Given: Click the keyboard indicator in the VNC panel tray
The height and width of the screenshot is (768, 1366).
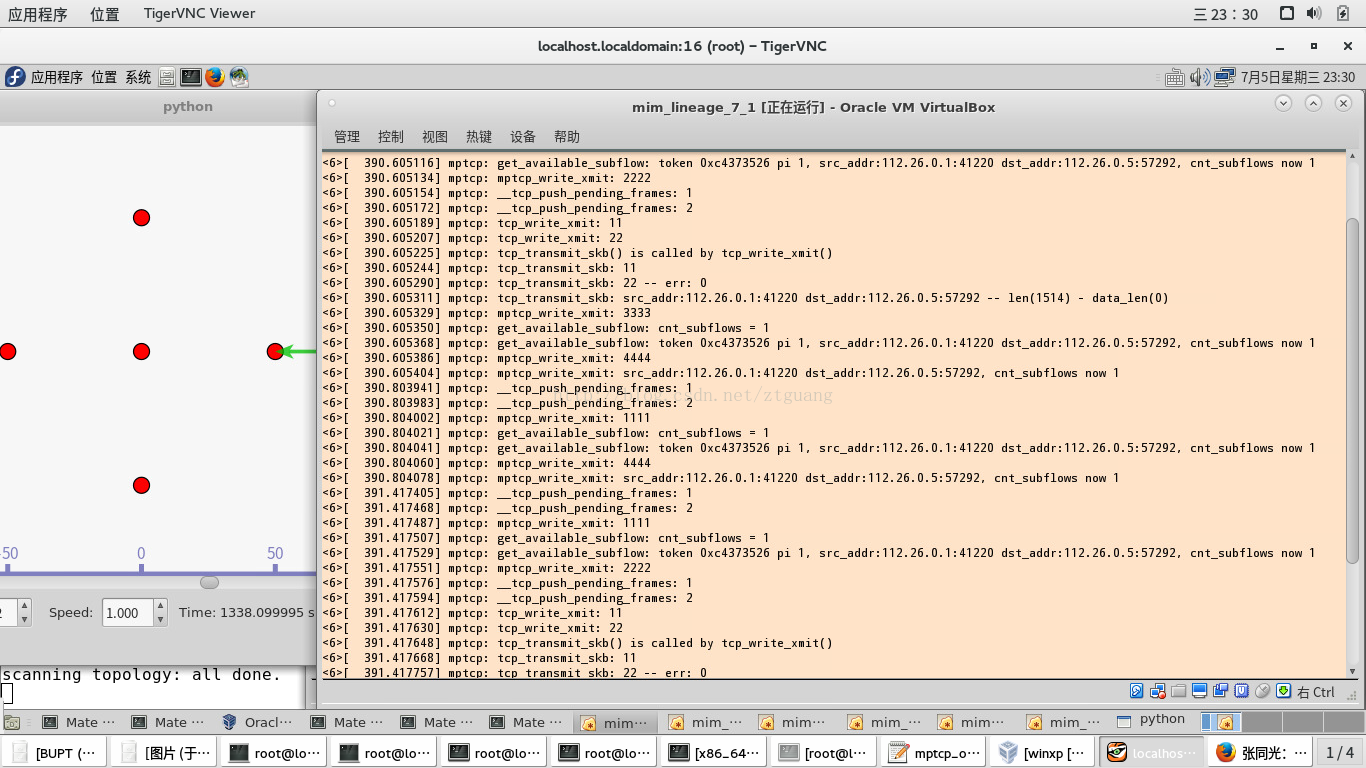Looking at the screenshot, I should 1175,77.
